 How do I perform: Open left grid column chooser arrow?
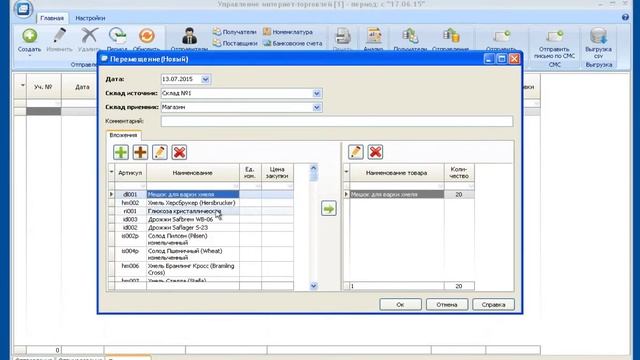[x=111, y=172]
